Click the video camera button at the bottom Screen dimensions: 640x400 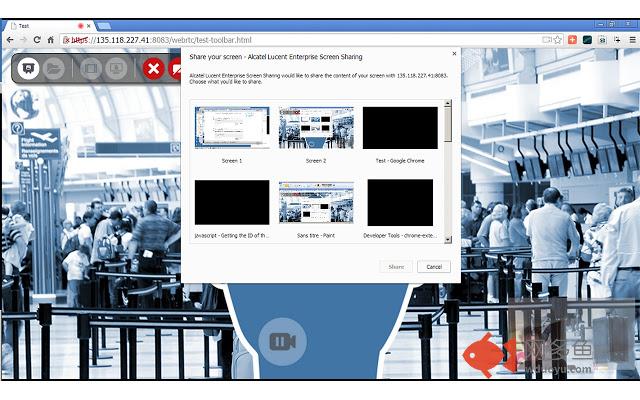click(282, 342)
